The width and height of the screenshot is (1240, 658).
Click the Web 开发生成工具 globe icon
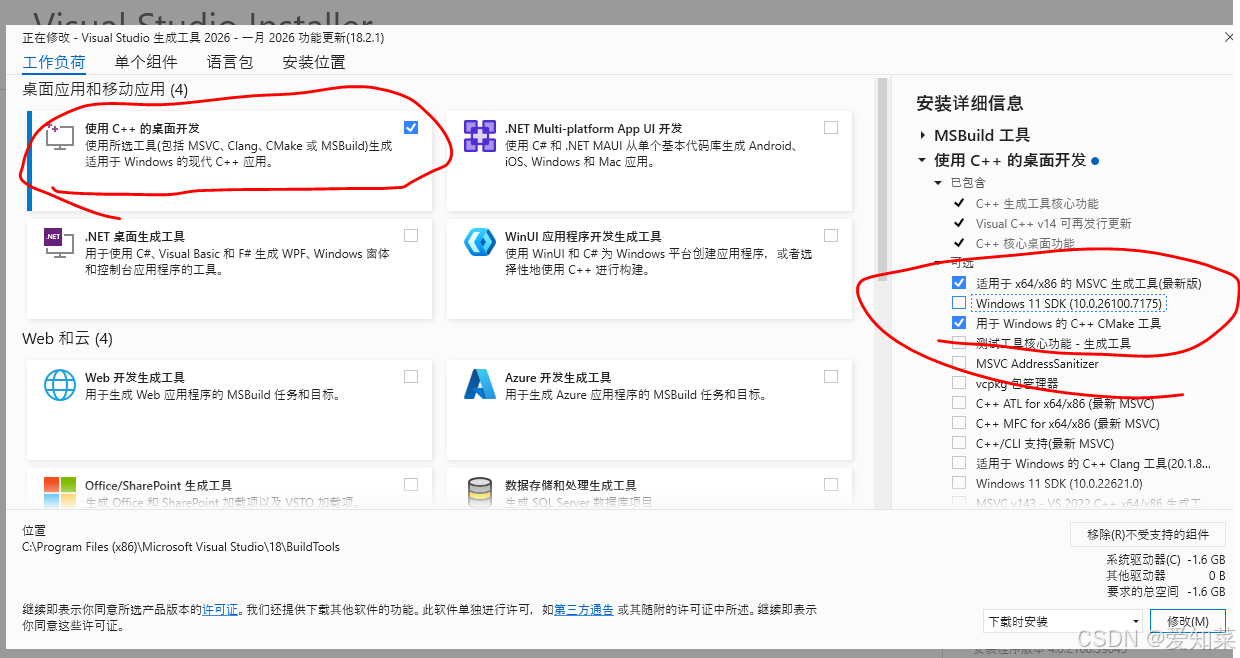60,384
